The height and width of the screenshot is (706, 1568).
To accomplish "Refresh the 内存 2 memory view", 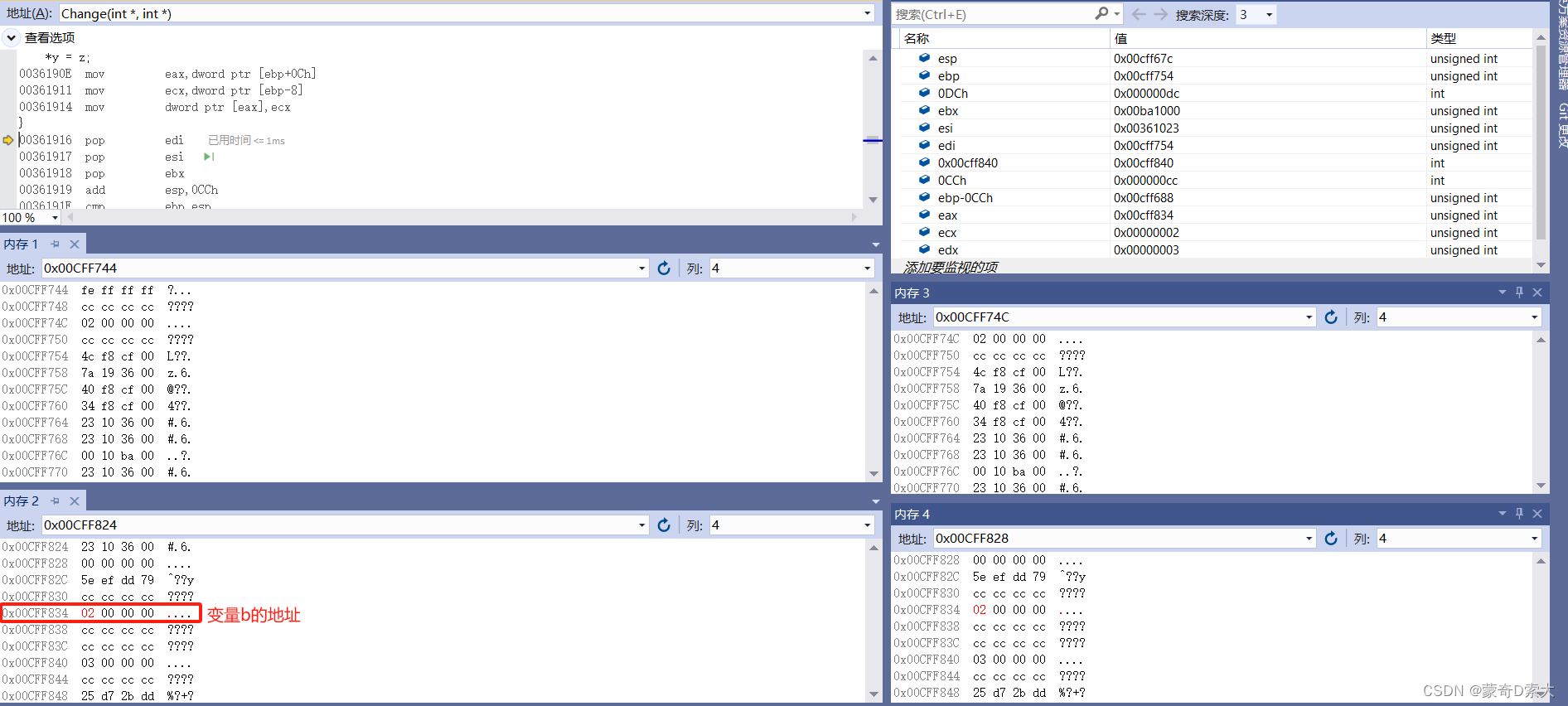I will (664, 525).
